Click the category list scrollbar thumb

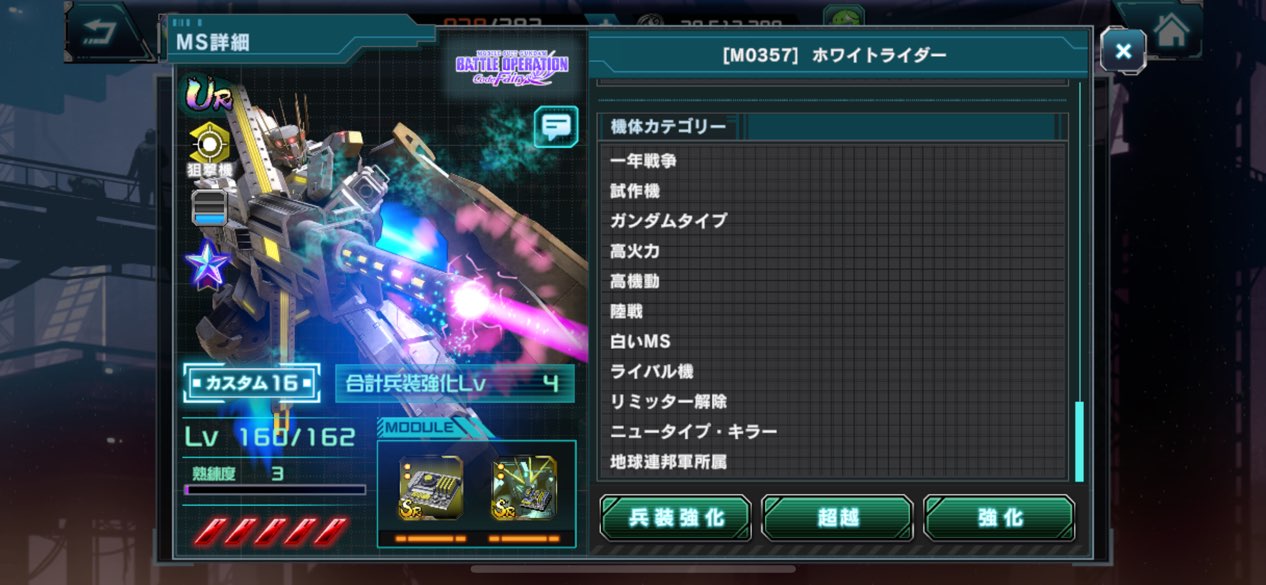click(x=1079, y=441)
